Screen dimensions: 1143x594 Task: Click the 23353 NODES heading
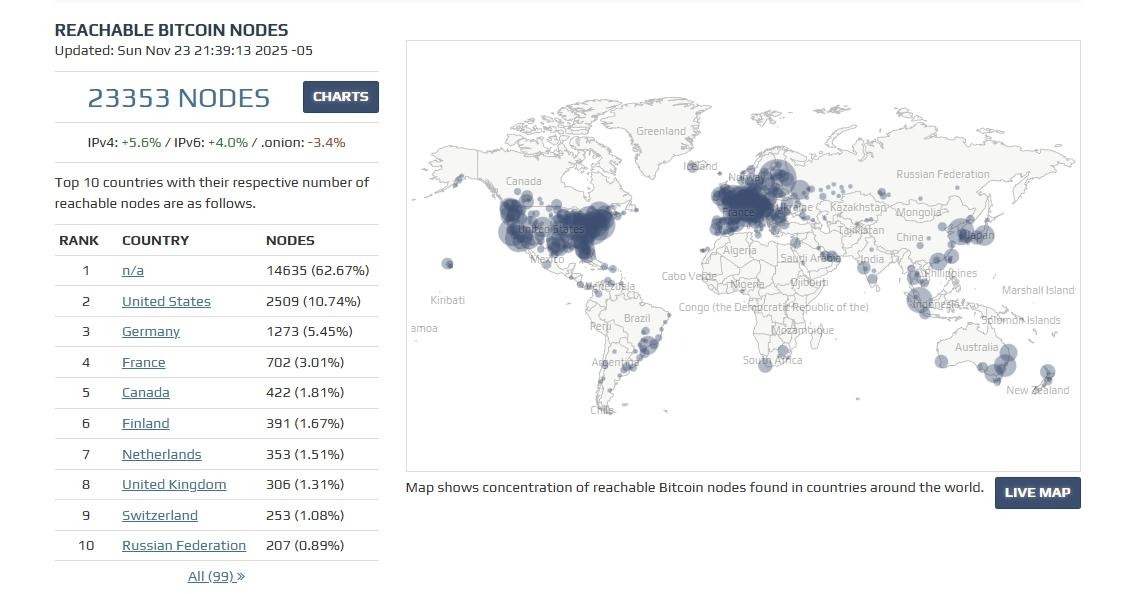point(178,97)
